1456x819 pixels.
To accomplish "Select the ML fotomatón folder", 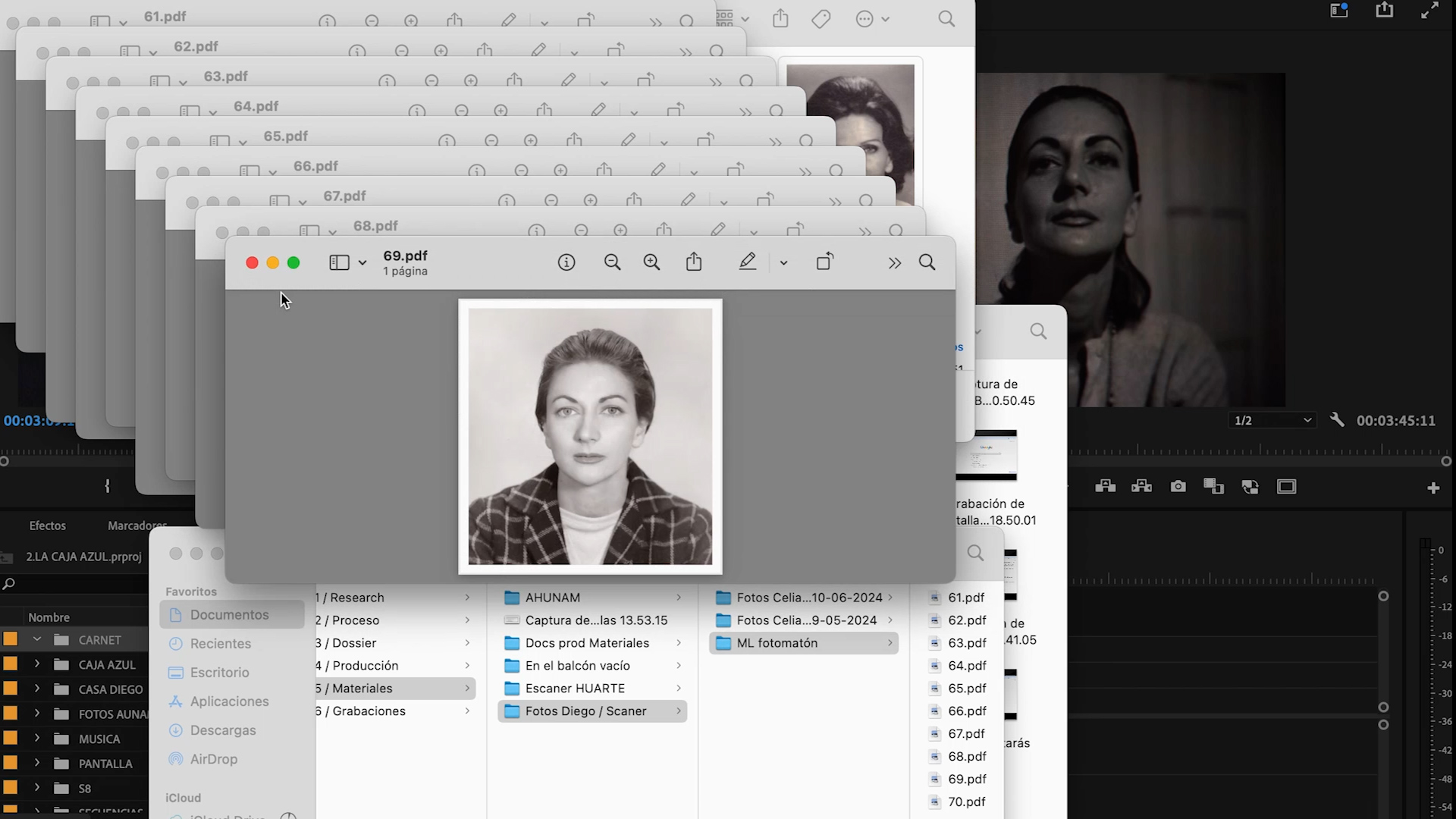I will coord(777,643).
